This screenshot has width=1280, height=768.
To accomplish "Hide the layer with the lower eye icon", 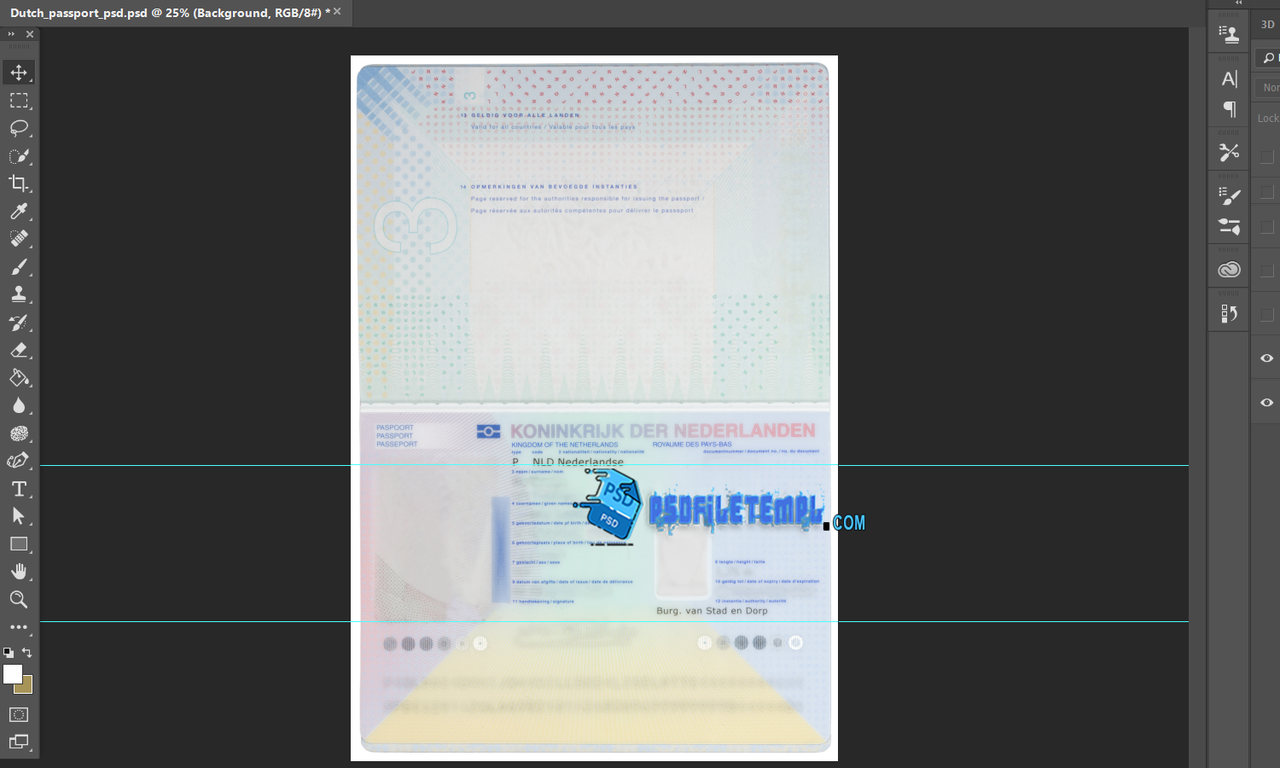I will pyautogui.click(x=1267, y=402).
